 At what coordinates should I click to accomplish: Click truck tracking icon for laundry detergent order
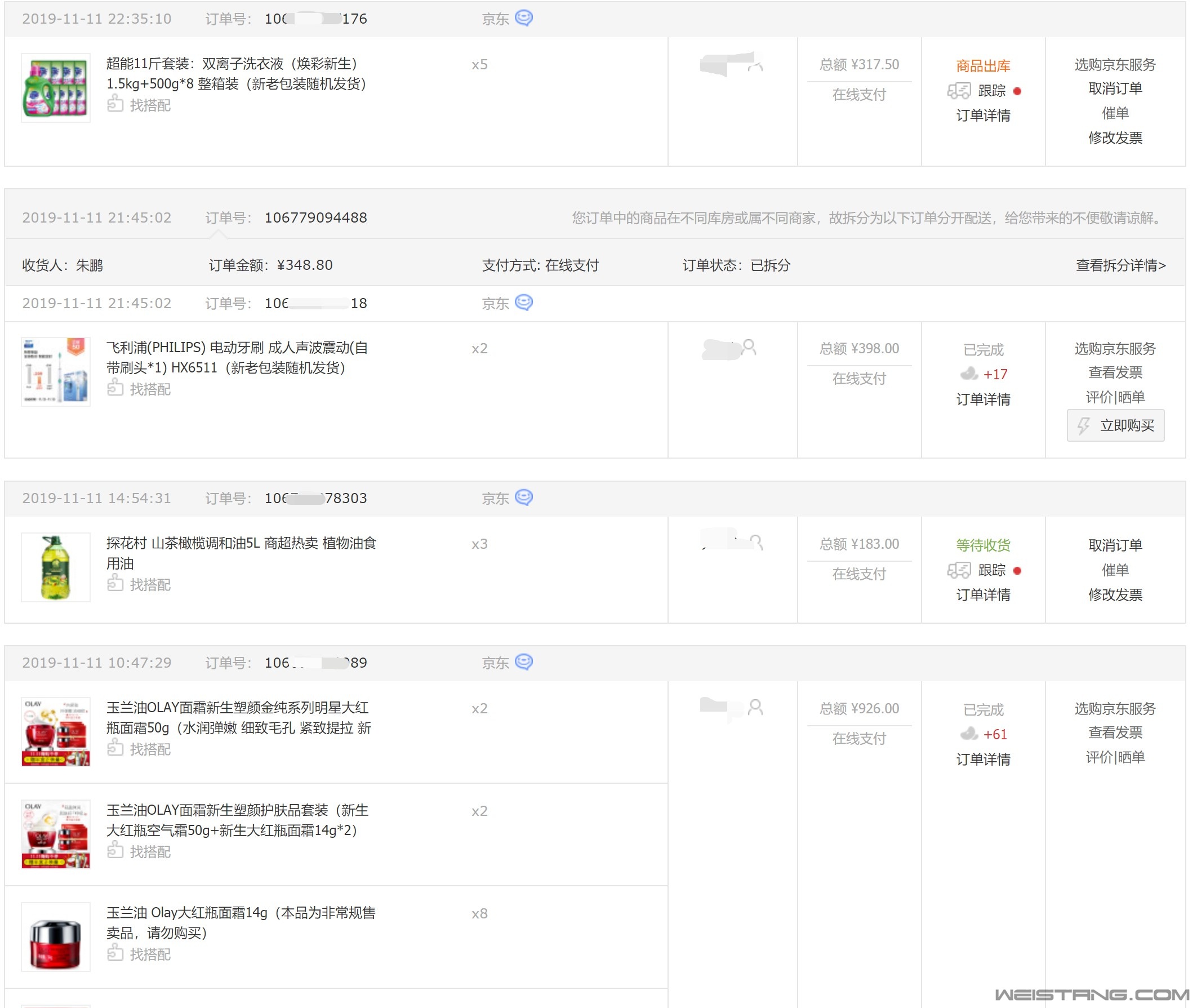(959, 90)
